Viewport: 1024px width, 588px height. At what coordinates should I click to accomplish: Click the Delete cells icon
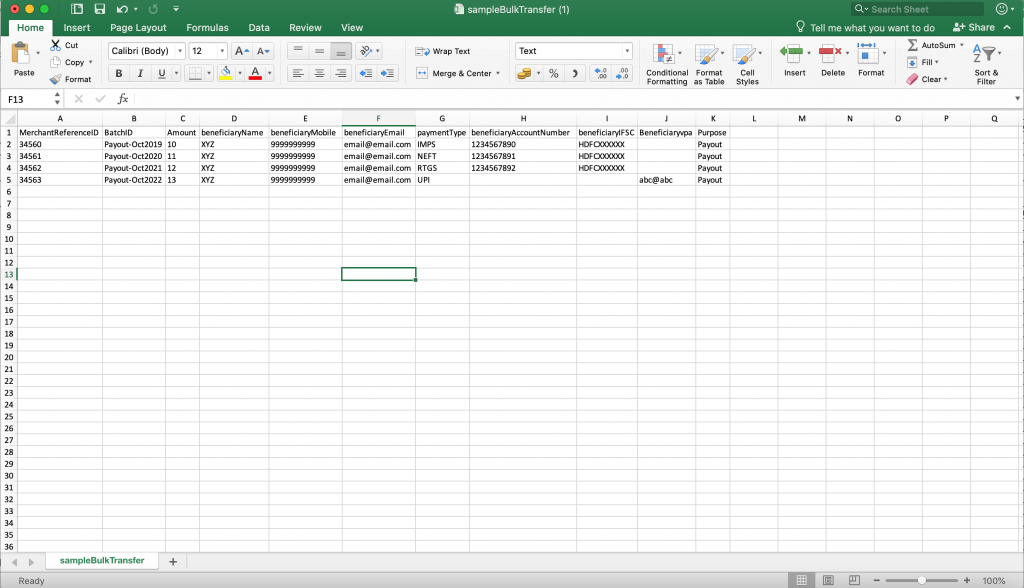coord(830,54)
